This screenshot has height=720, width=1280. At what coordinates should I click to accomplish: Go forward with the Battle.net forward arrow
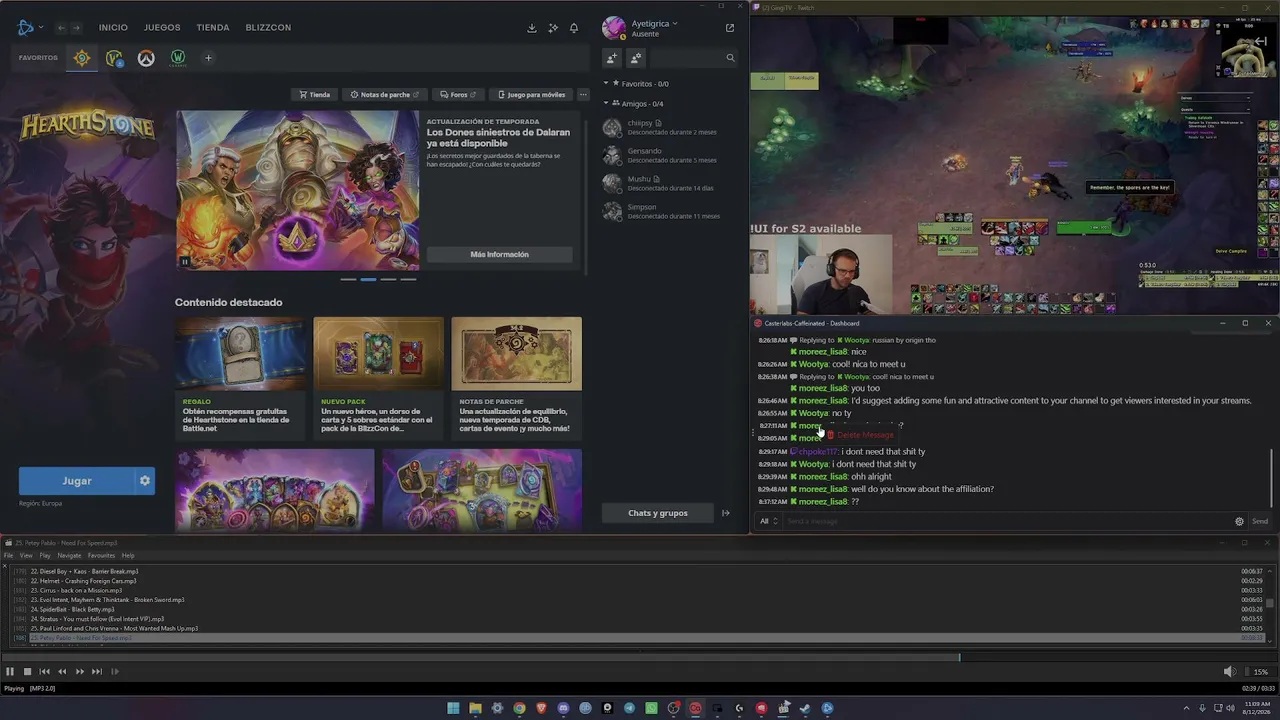pos(76,27)
